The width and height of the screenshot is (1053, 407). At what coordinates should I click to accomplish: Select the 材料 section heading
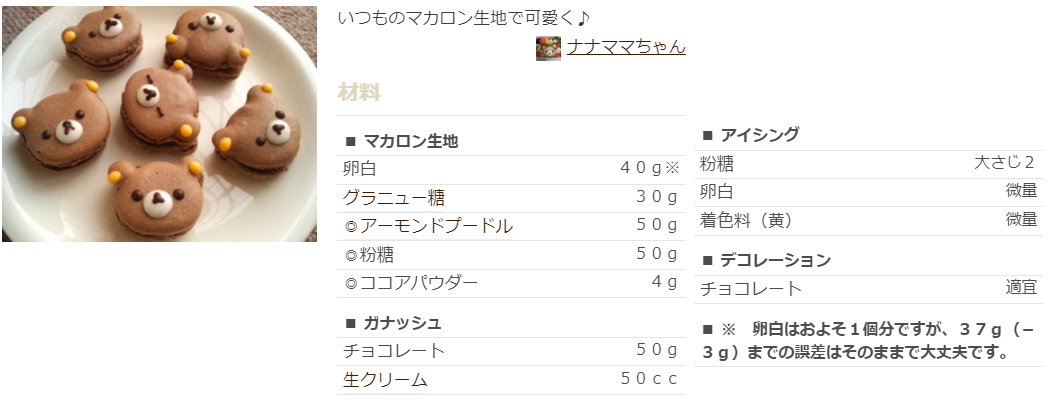pyautogui.click(x=359, y=92)
